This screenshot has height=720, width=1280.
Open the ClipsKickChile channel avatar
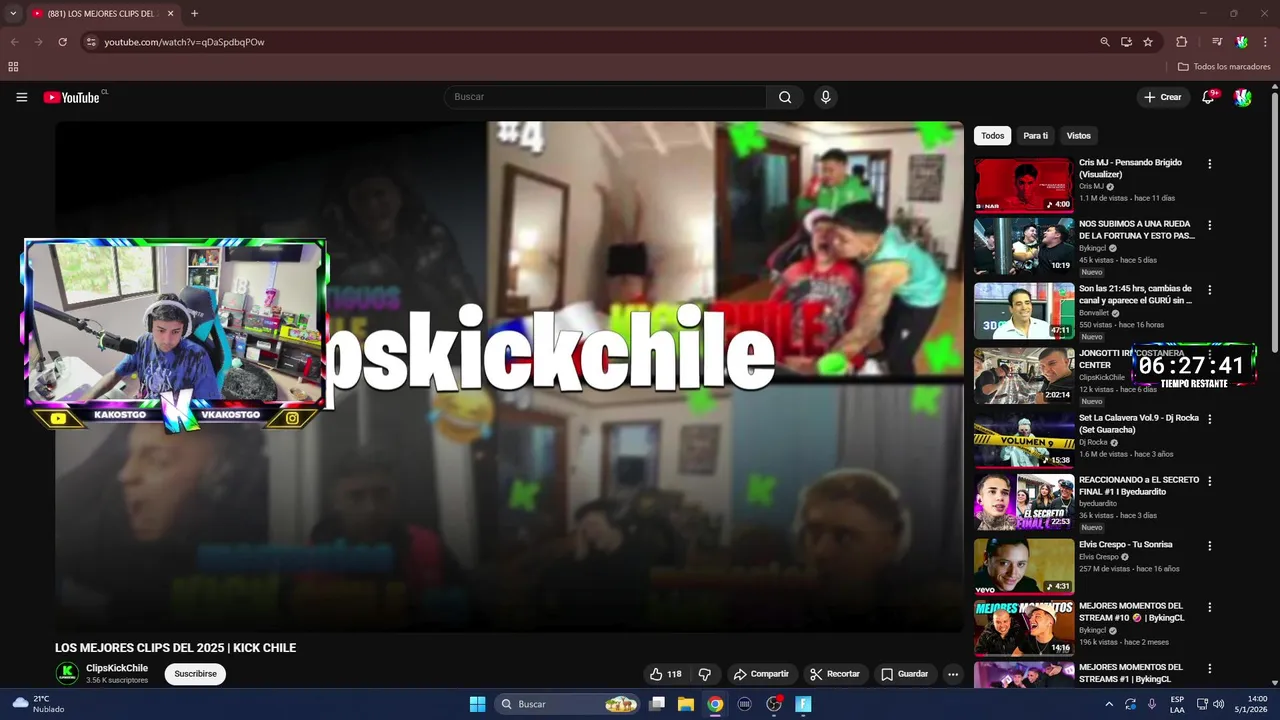click(x=67, y=673)
